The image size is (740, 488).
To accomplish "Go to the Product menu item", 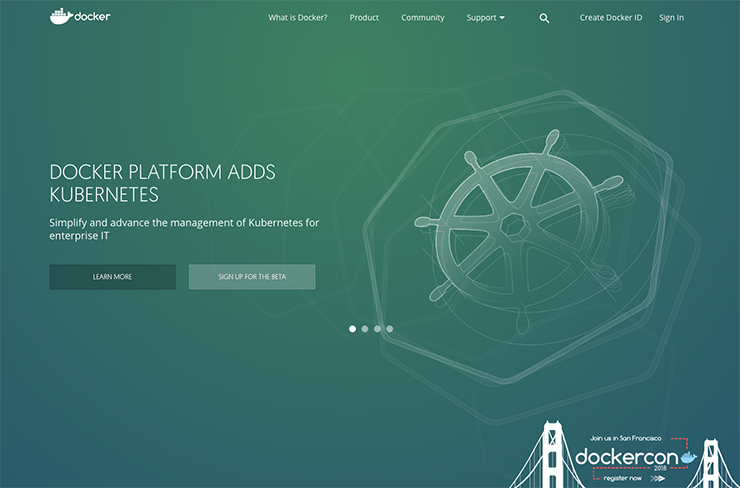I will tap(364, 17).
